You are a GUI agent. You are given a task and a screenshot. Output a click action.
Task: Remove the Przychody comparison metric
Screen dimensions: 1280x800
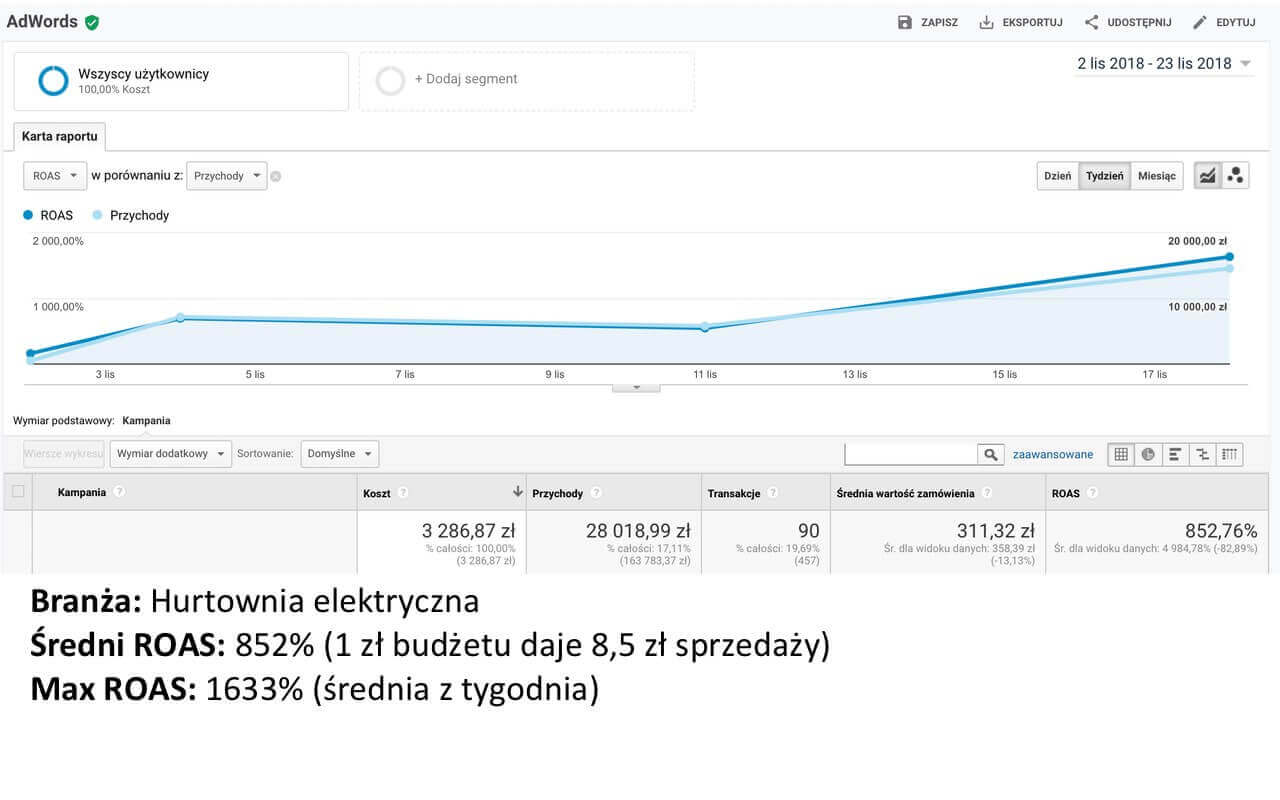pyautogui.click(x=276, y=176)
